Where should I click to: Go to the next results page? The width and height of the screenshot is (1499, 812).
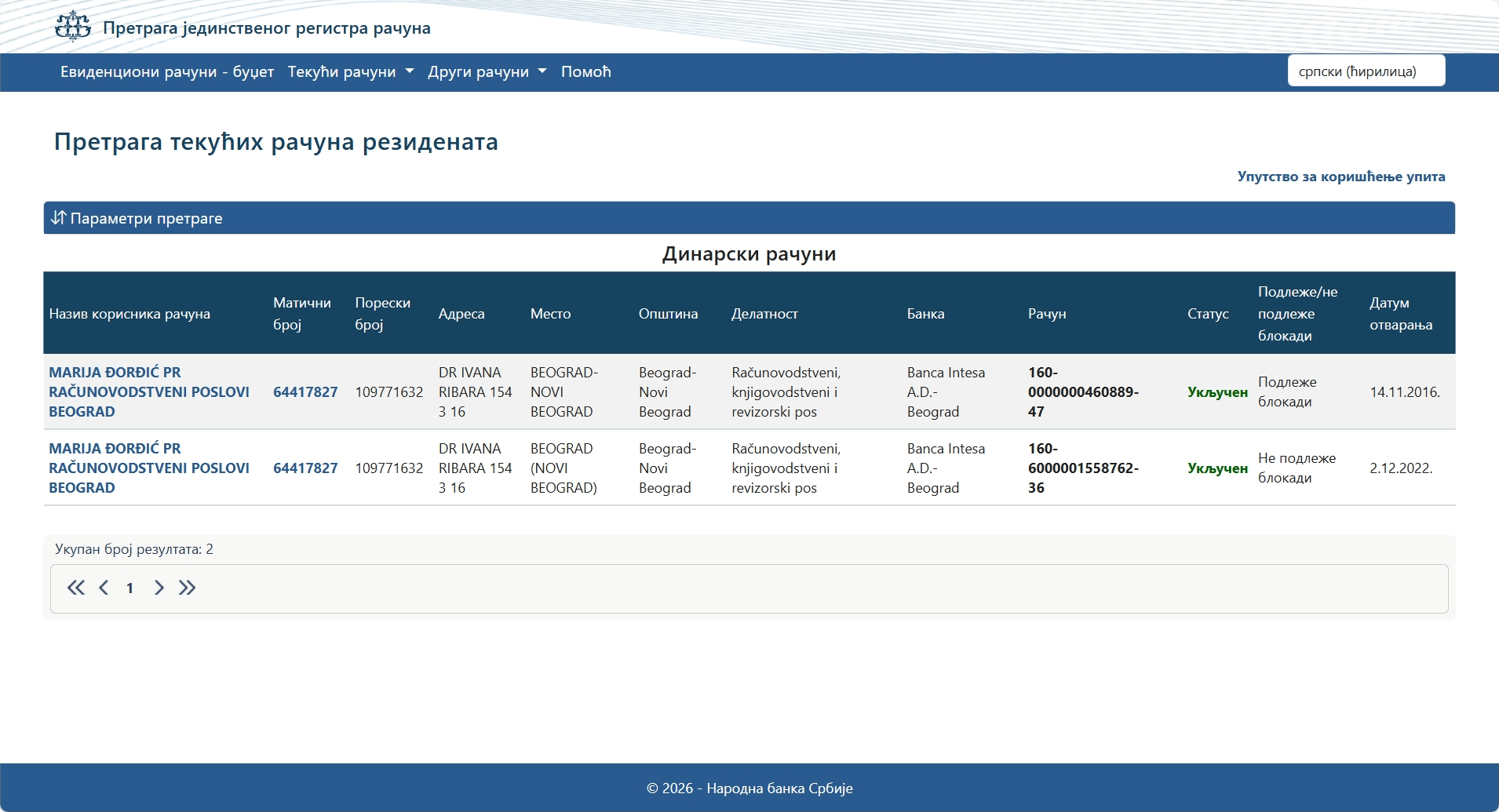coord(159,588)
